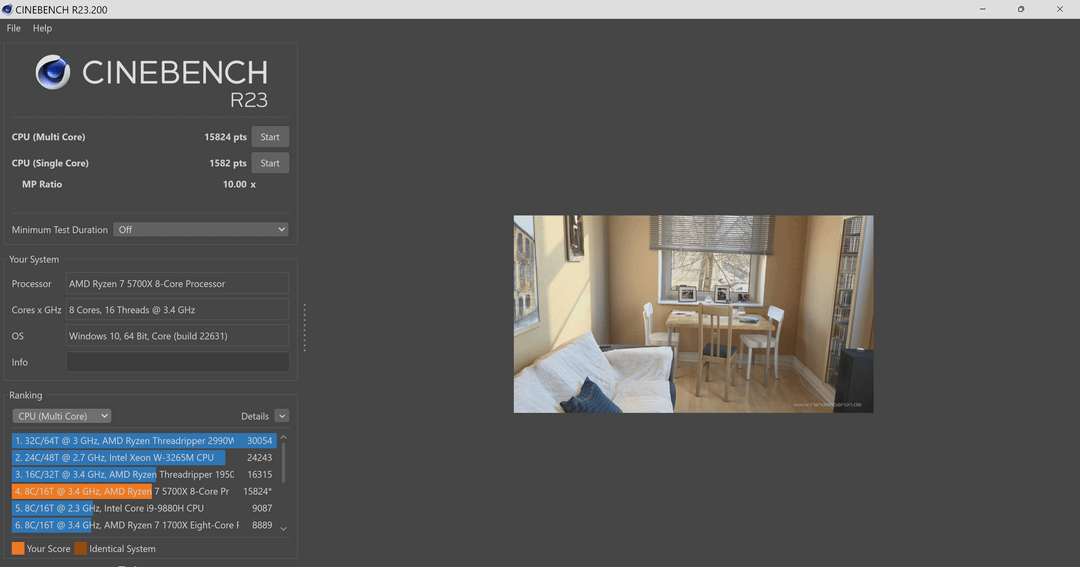Start the CPU Single Core test
Screen dimensions: 1080x567
270,163
